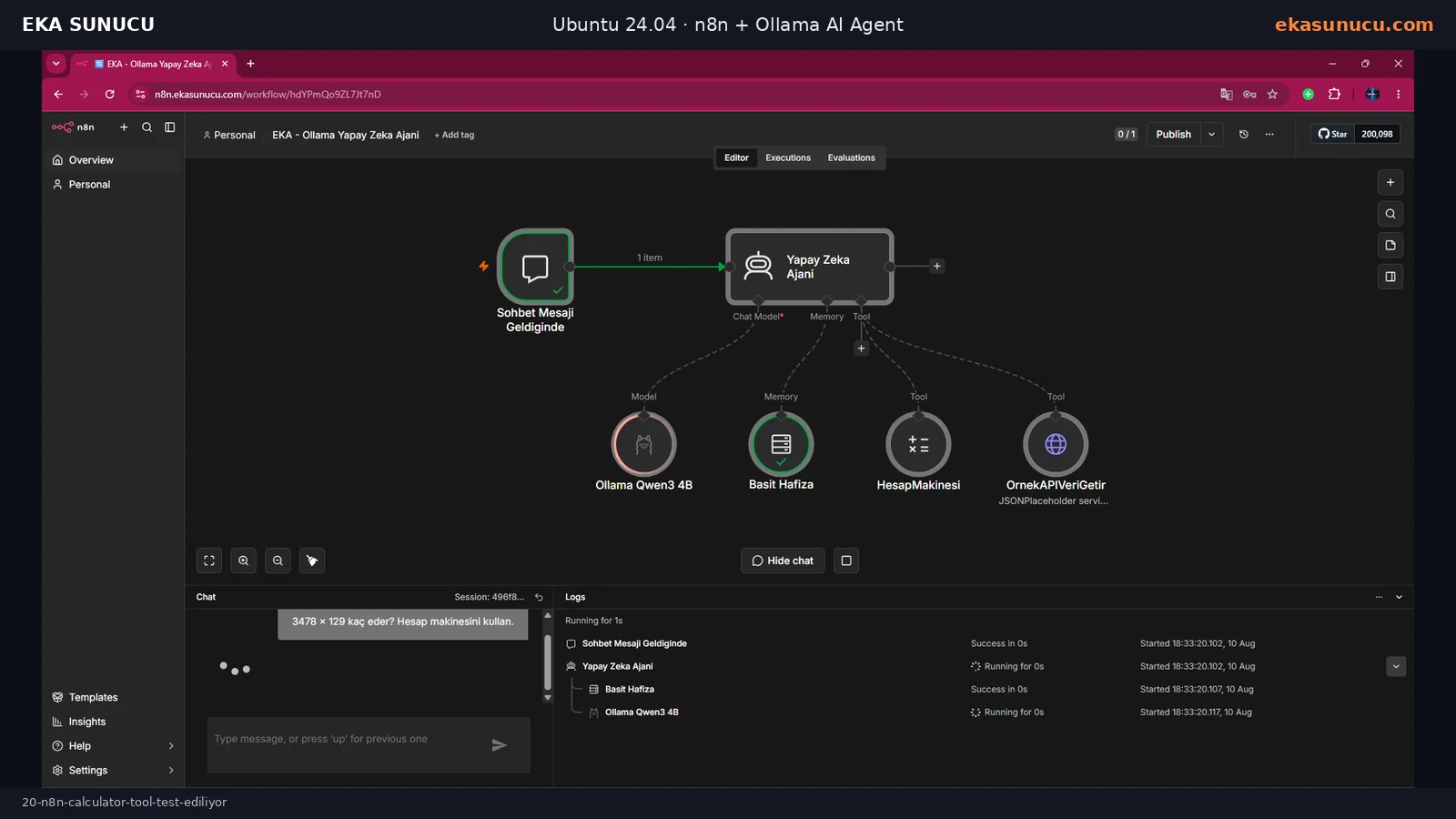Send the chat message
The image size is (1456, 819).
499,745
